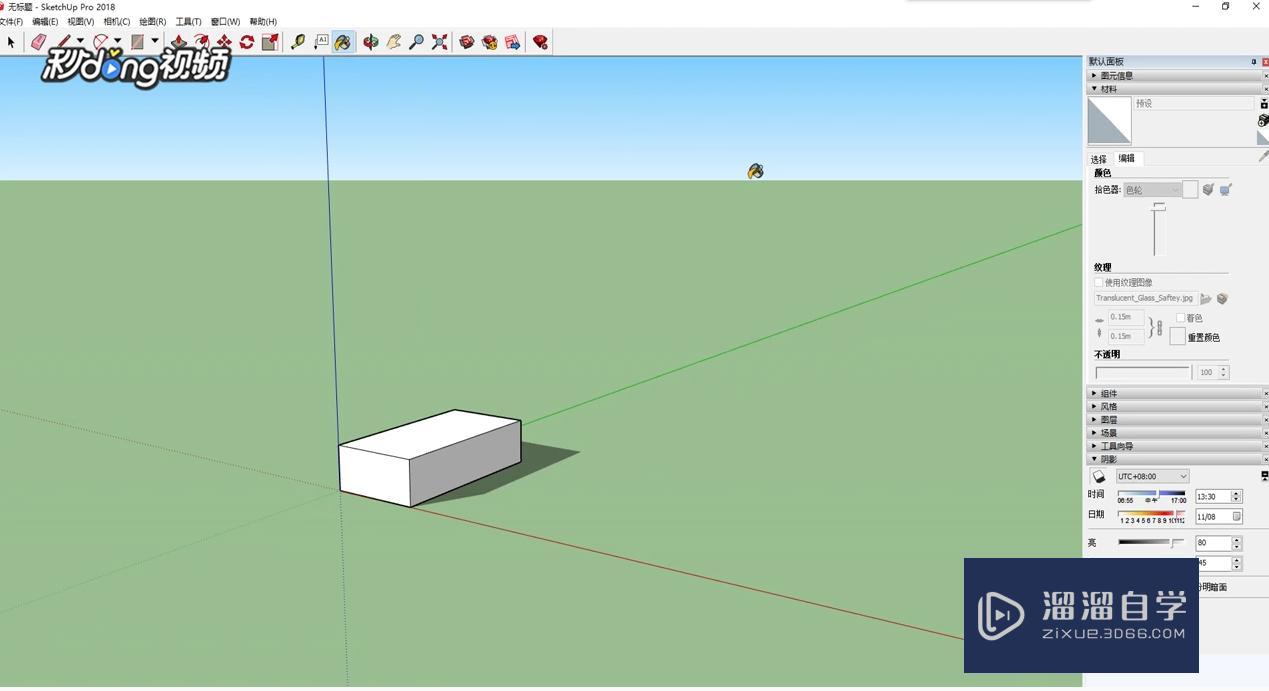This screenshot has height=691, width=1269.
Task: Open the Arc tool dropdown arrow
Action: click(x=117, y=42)
